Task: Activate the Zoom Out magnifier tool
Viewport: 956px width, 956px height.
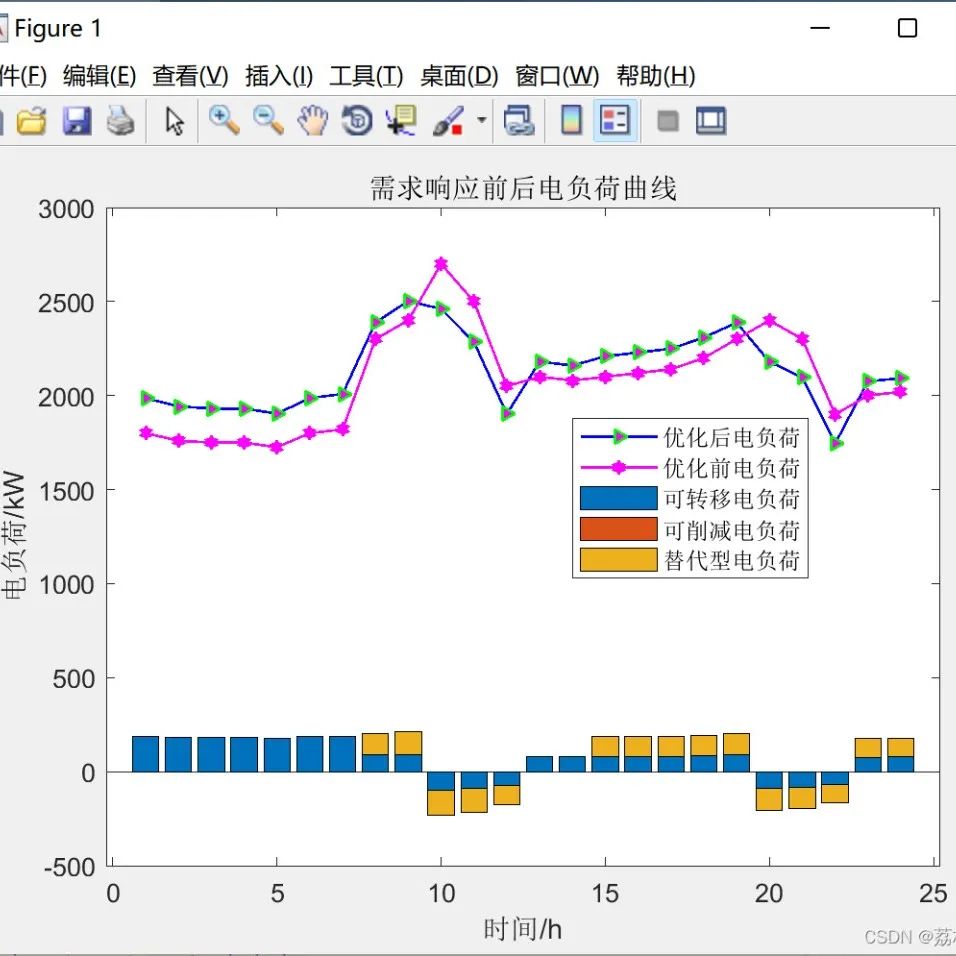Action: tap(268, 120)
